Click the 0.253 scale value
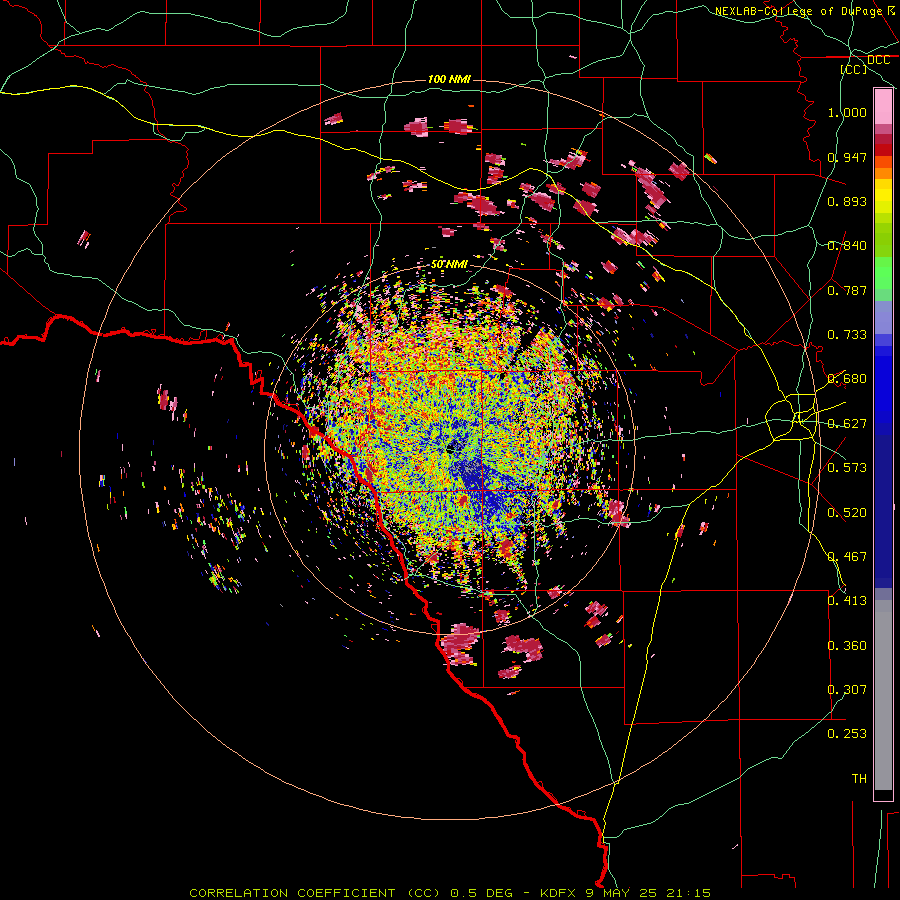Viewport: 900px width, 900px height. [x=847, y=734]
